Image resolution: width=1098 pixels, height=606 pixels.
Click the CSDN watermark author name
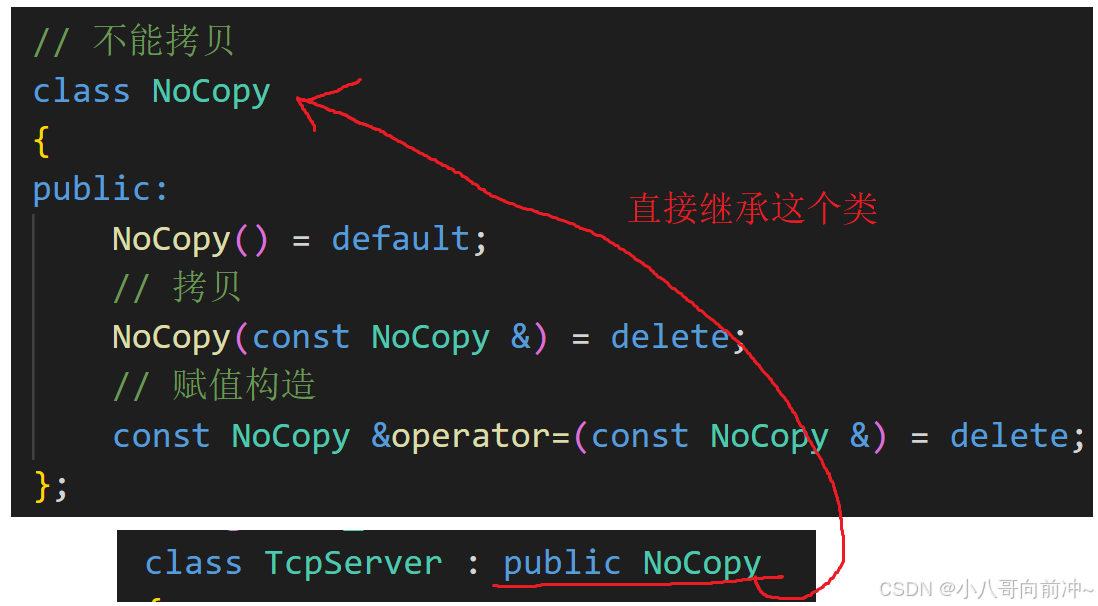(x=1024, y=588)
